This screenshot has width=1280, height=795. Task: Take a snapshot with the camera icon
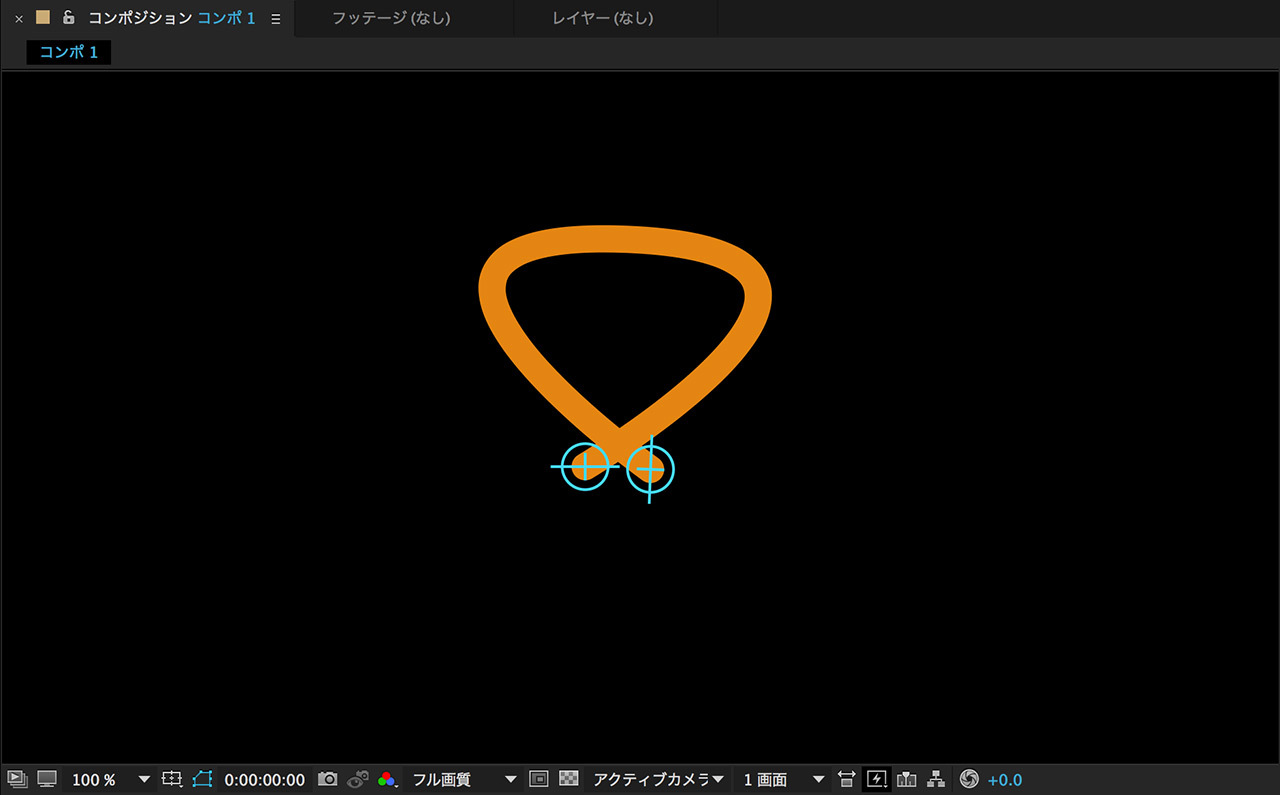tap(327, 779)
